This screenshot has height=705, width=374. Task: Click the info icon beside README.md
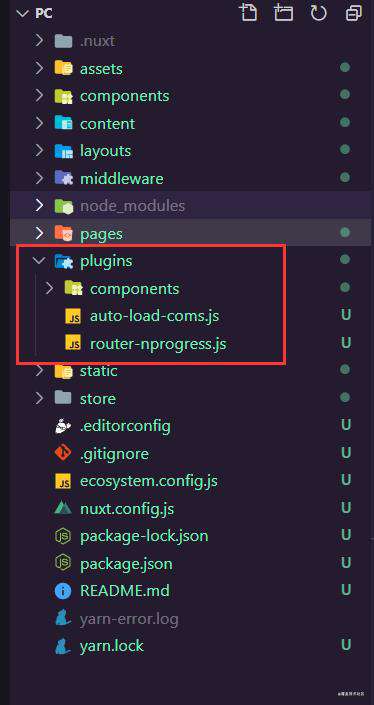coord(63,591)
